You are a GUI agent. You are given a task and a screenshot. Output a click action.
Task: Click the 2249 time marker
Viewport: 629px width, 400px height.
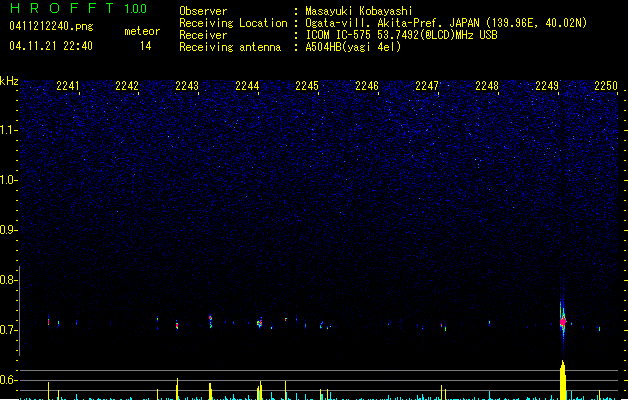point(547,86)
